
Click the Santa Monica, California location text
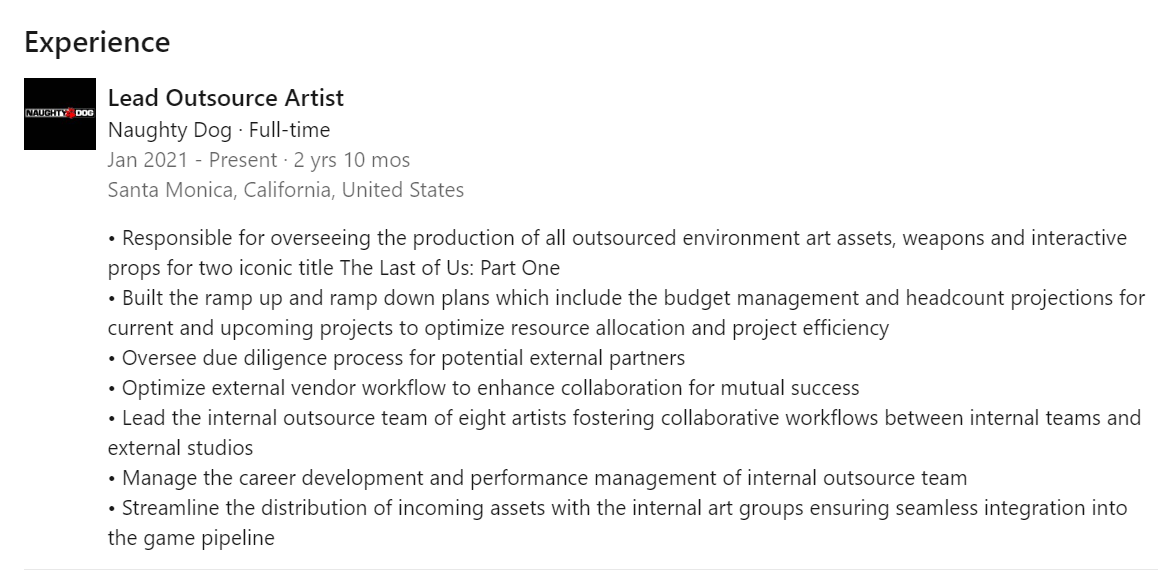pos(285,190)
